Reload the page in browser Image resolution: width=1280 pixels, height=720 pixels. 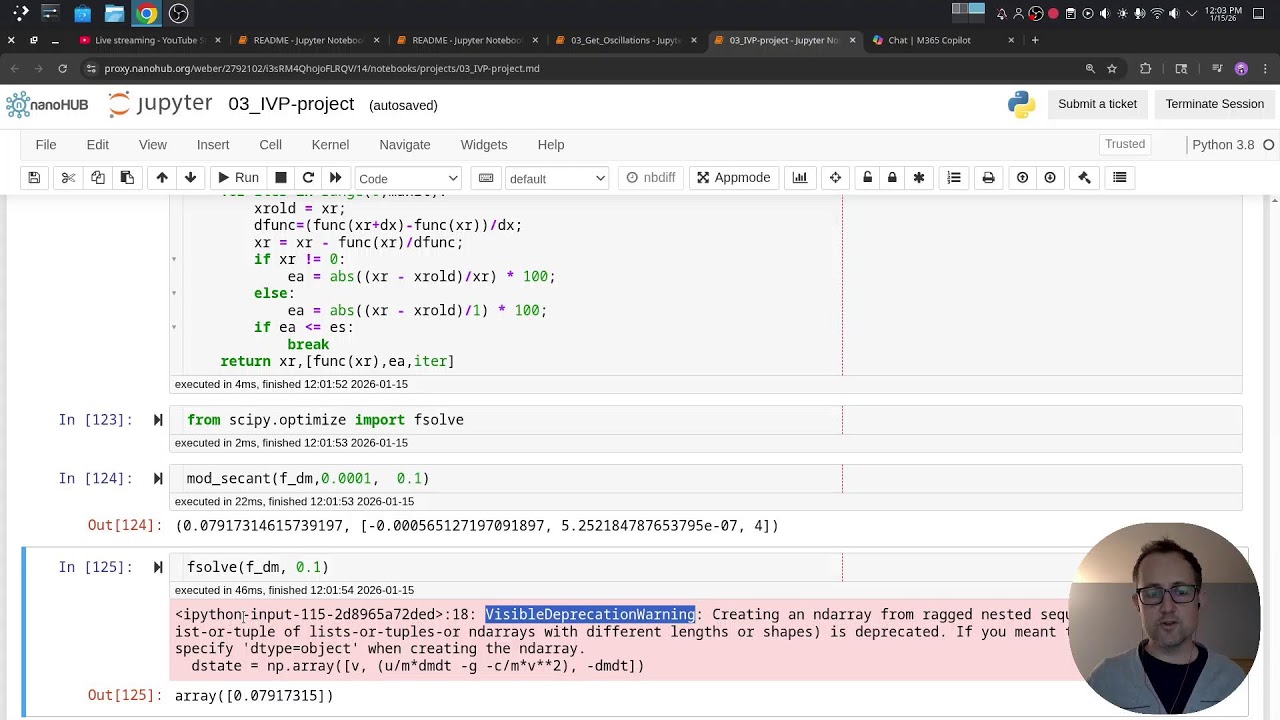click(62, 68)
